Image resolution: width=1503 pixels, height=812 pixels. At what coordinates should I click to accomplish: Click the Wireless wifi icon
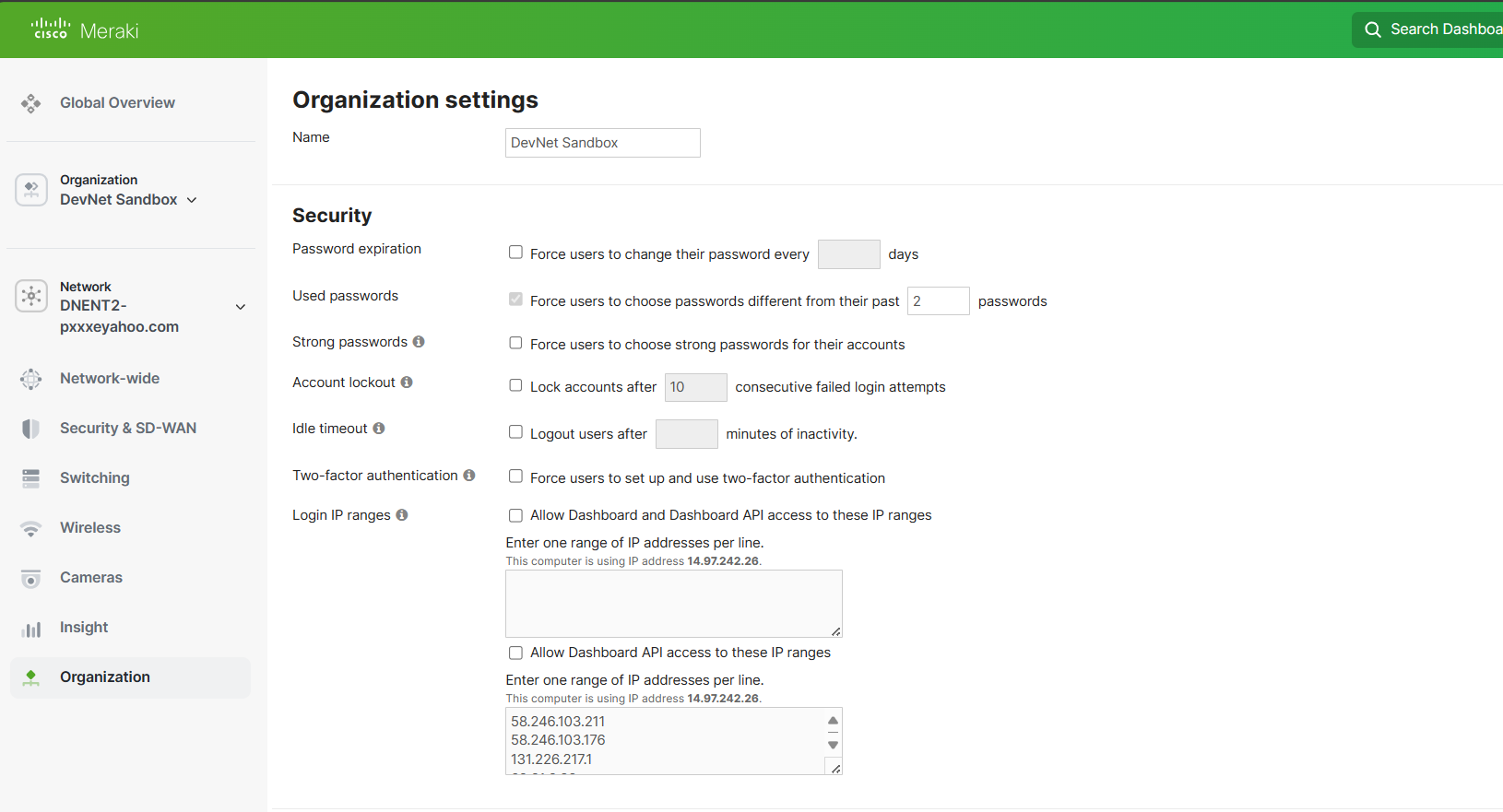pyautogui.click(x=30, y=528)
